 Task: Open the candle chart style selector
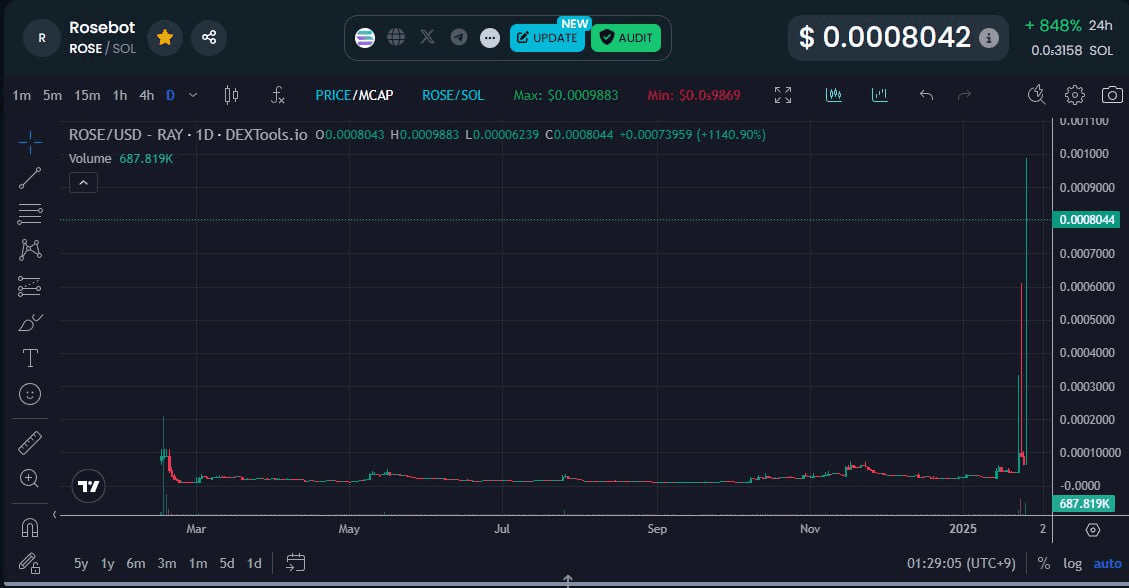(x=231, y=95)
